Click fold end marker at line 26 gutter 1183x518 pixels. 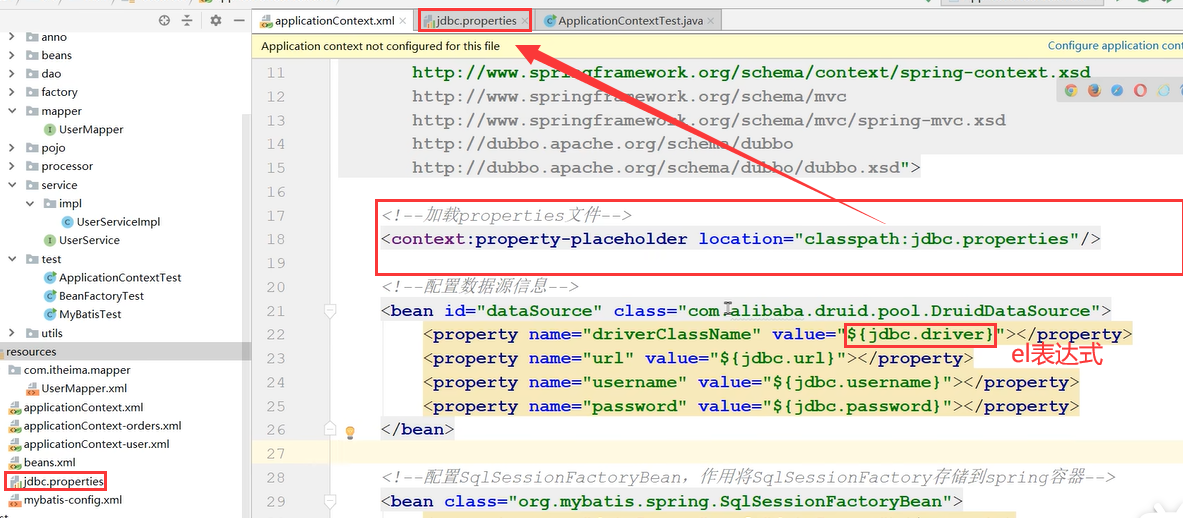[330, 429]
